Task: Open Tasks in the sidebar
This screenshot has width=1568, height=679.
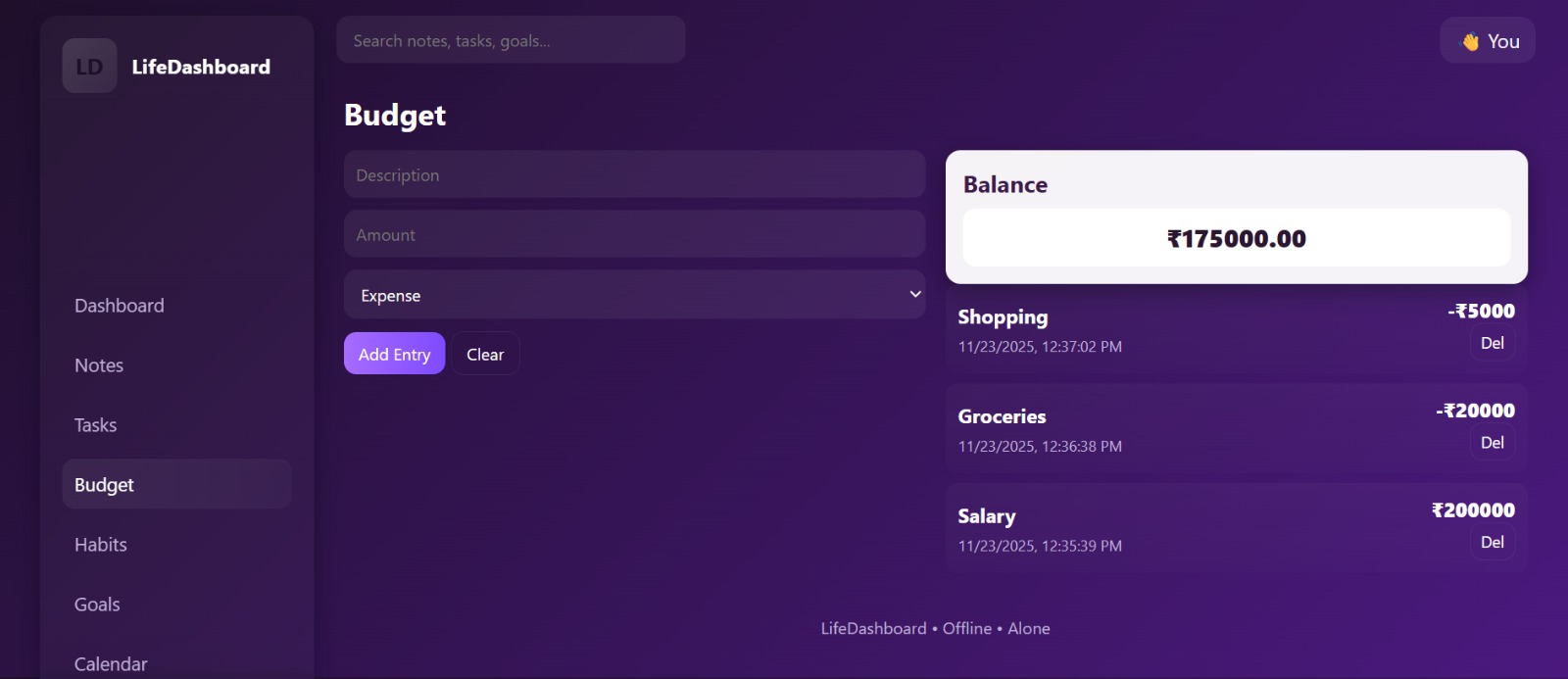Action: tap(176, 425)
